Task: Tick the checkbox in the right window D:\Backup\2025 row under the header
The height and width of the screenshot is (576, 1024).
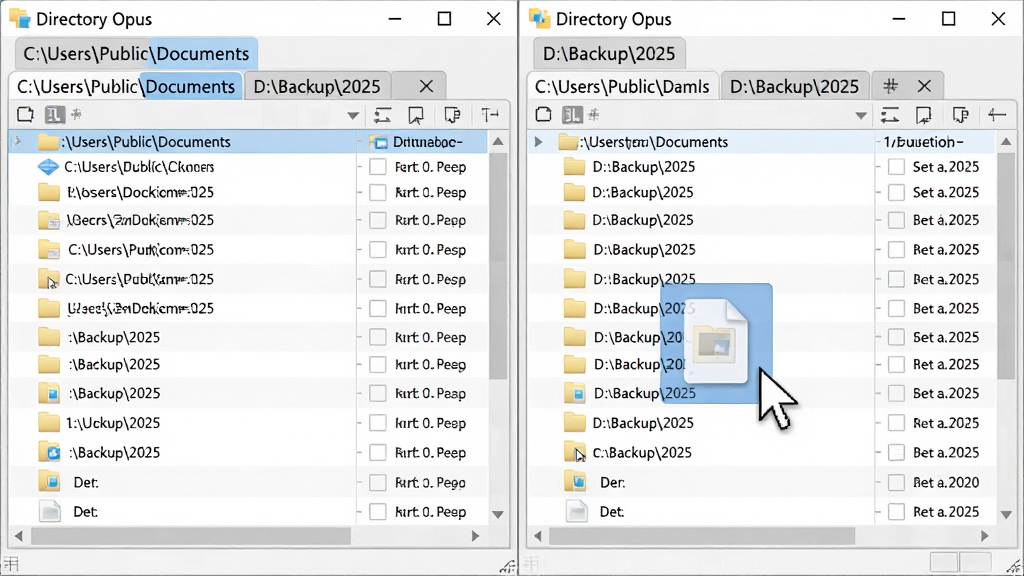Action: point(896,167)
